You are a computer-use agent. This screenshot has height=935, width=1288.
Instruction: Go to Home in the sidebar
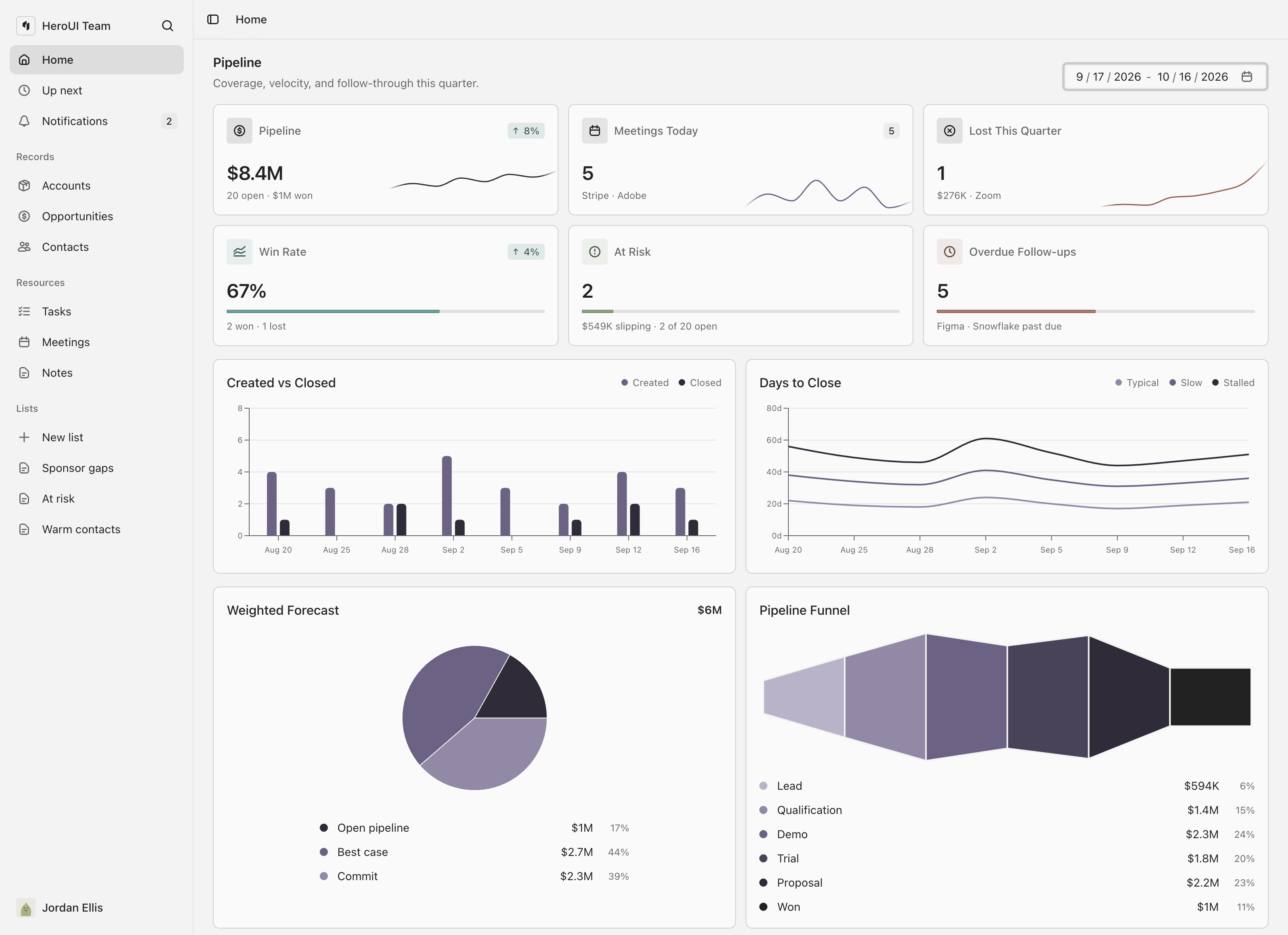click(x=96, y=60)
